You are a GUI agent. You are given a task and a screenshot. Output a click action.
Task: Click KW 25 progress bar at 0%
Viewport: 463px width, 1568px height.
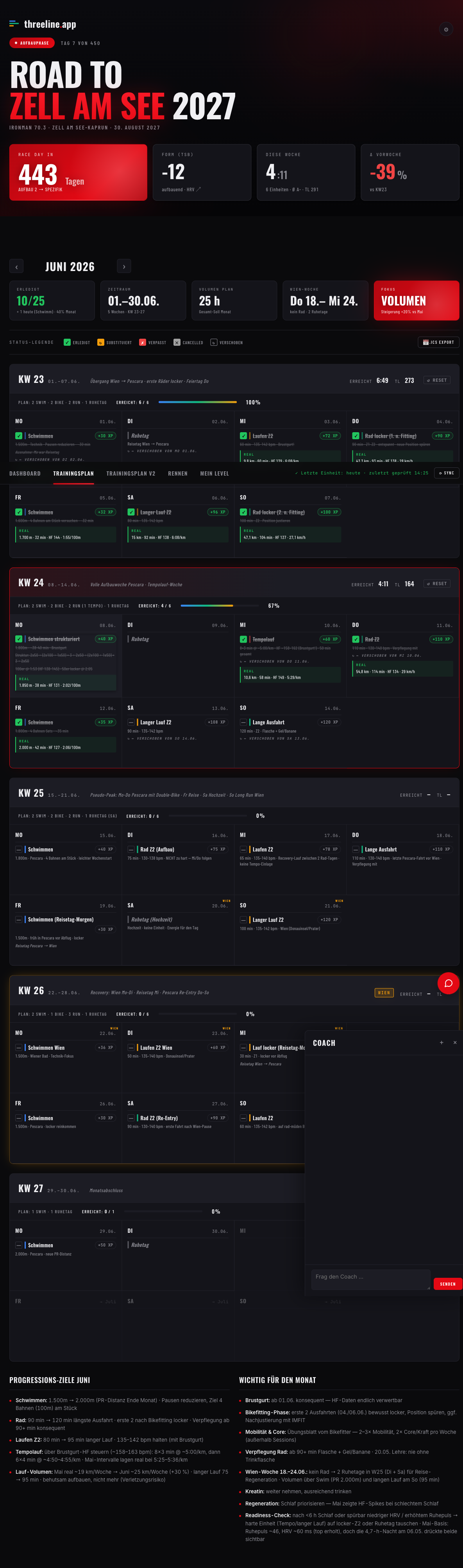208,815
